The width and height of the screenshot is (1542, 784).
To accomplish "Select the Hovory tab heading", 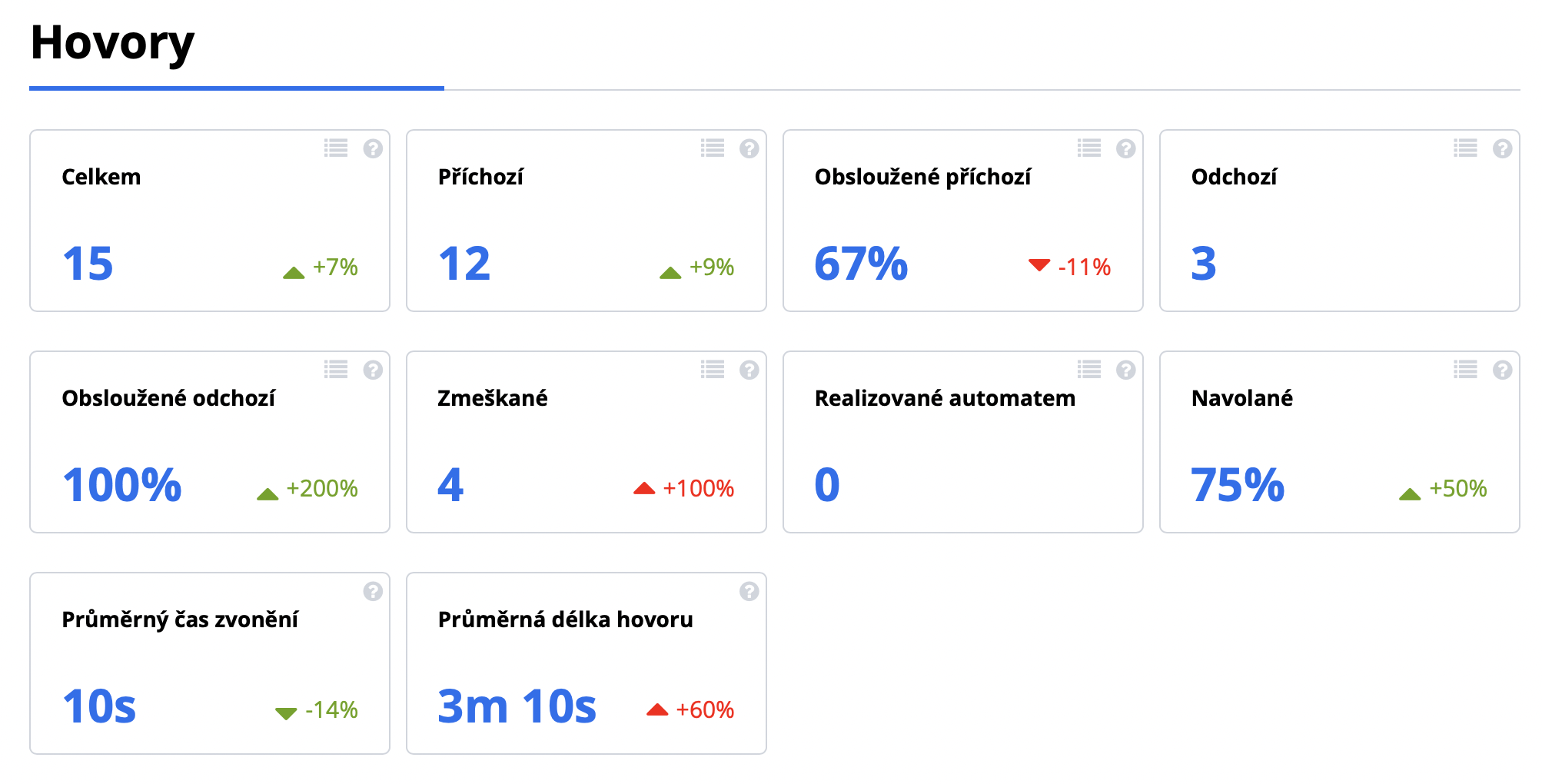I will coord(112,43).
